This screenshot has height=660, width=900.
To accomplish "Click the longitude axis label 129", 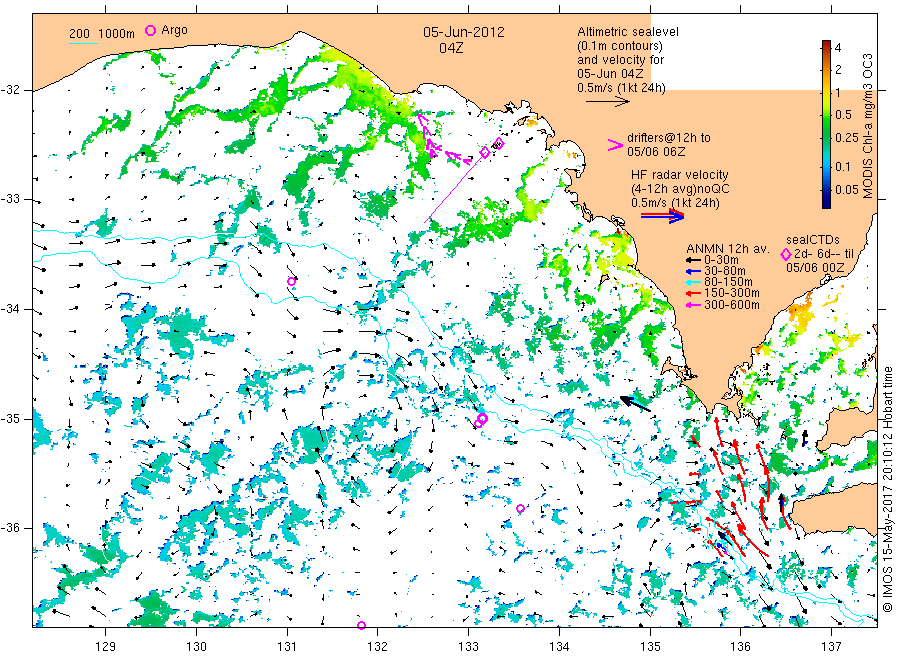I will click(106, 647).
